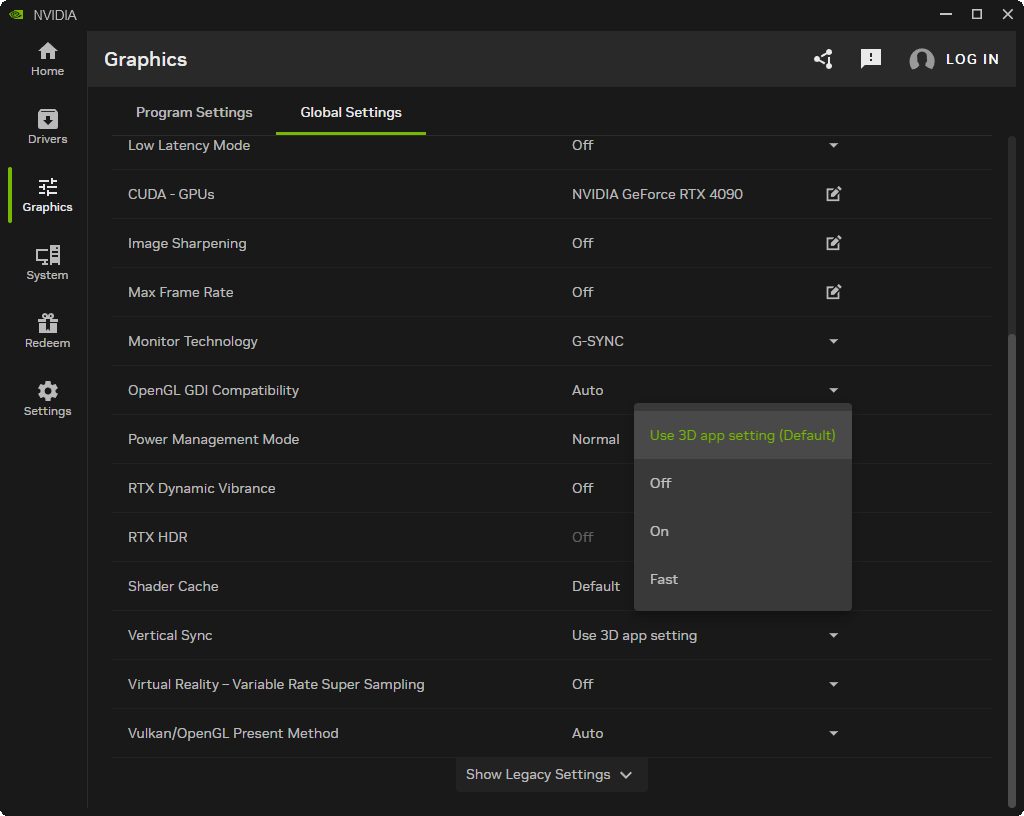Click the Shader Cache Default value
Viewport: 1024px width, 816px height.
coord(596,586)
